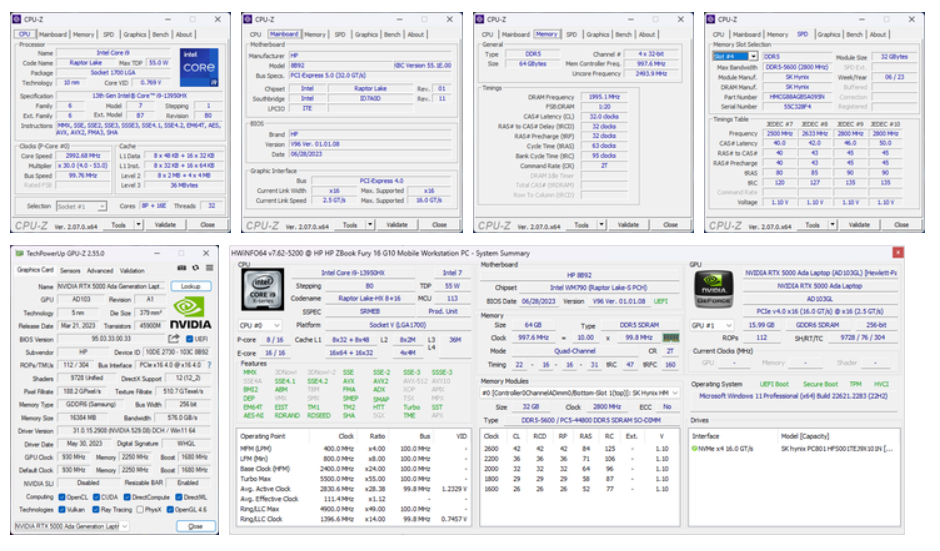This screenshot has height=551, width=940.
Task: Click the Intel Core i9 logo in HWiNFO
Action: (x=261, y=288)
